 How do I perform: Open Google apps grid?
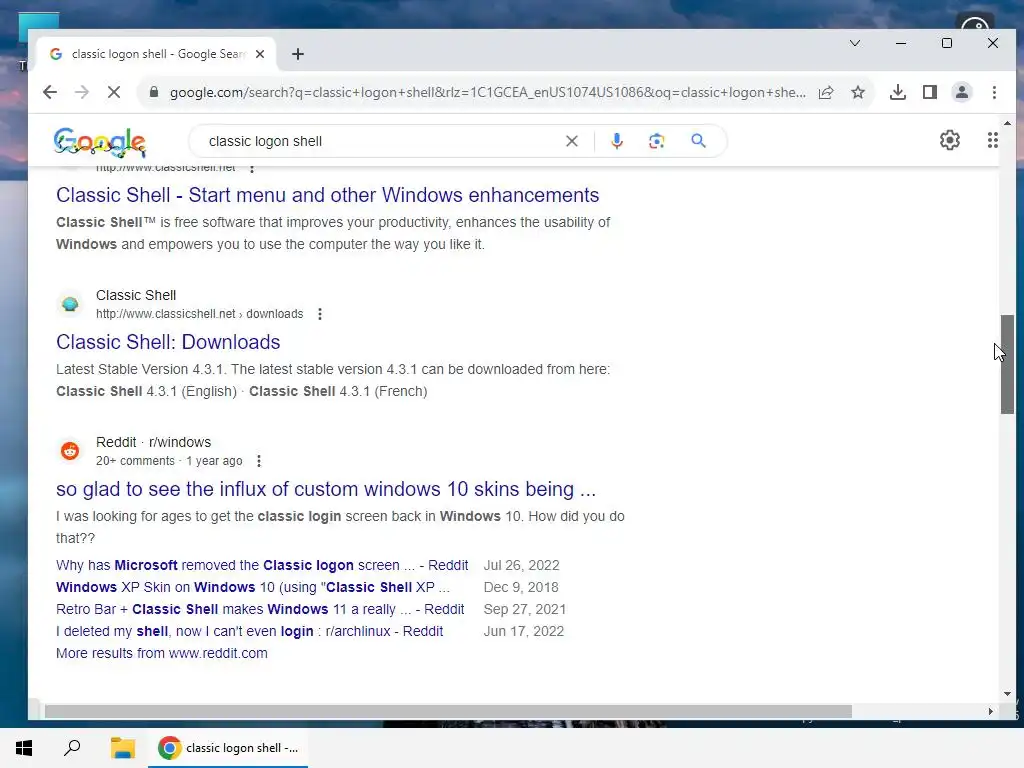coord(993,140)
